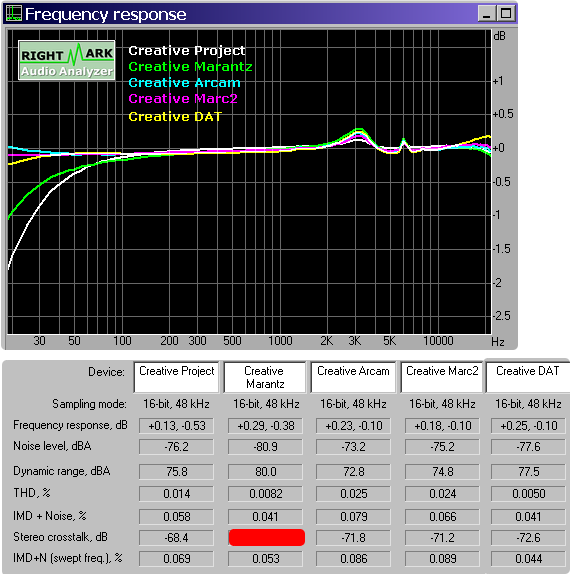The width and height of the screenshot is (572, 574).
Task: Click IMD + Noise value 0.079
Action: tap(354, 517)
